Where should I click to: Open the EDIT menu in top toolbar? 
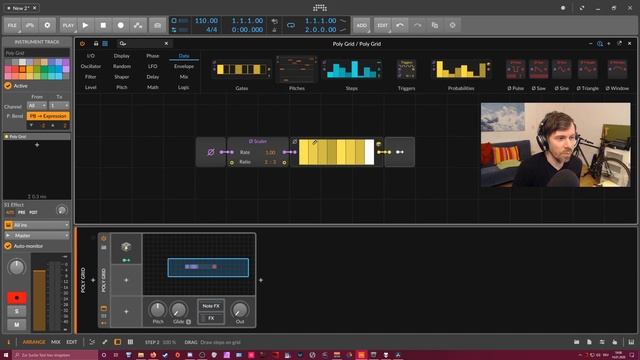pos(382,25)
